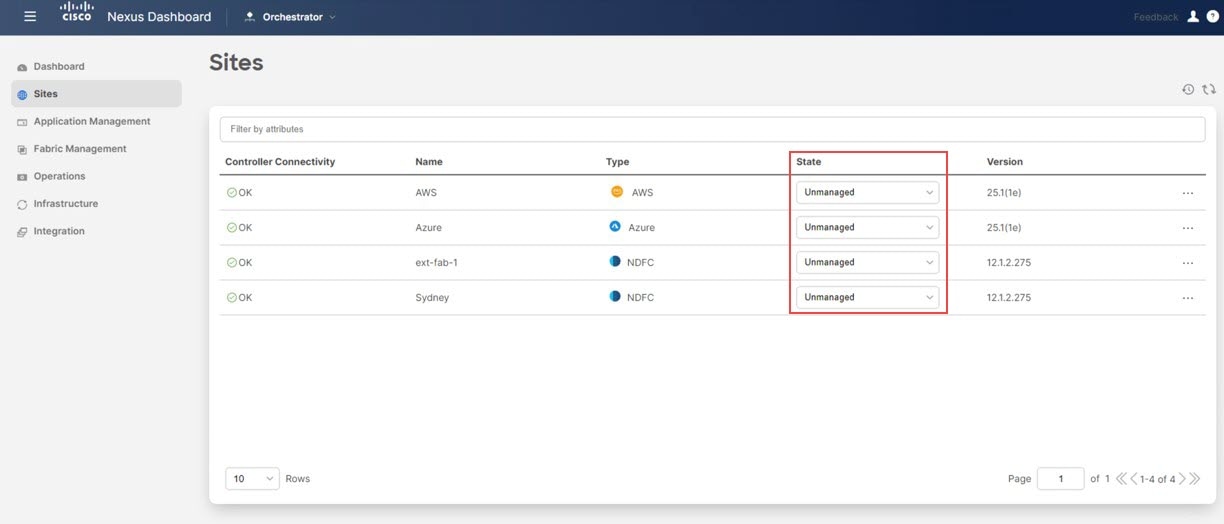Go to the first page
Image resolution: width=1224 pixels, height=524 pixels.
tap(1121, 479)
